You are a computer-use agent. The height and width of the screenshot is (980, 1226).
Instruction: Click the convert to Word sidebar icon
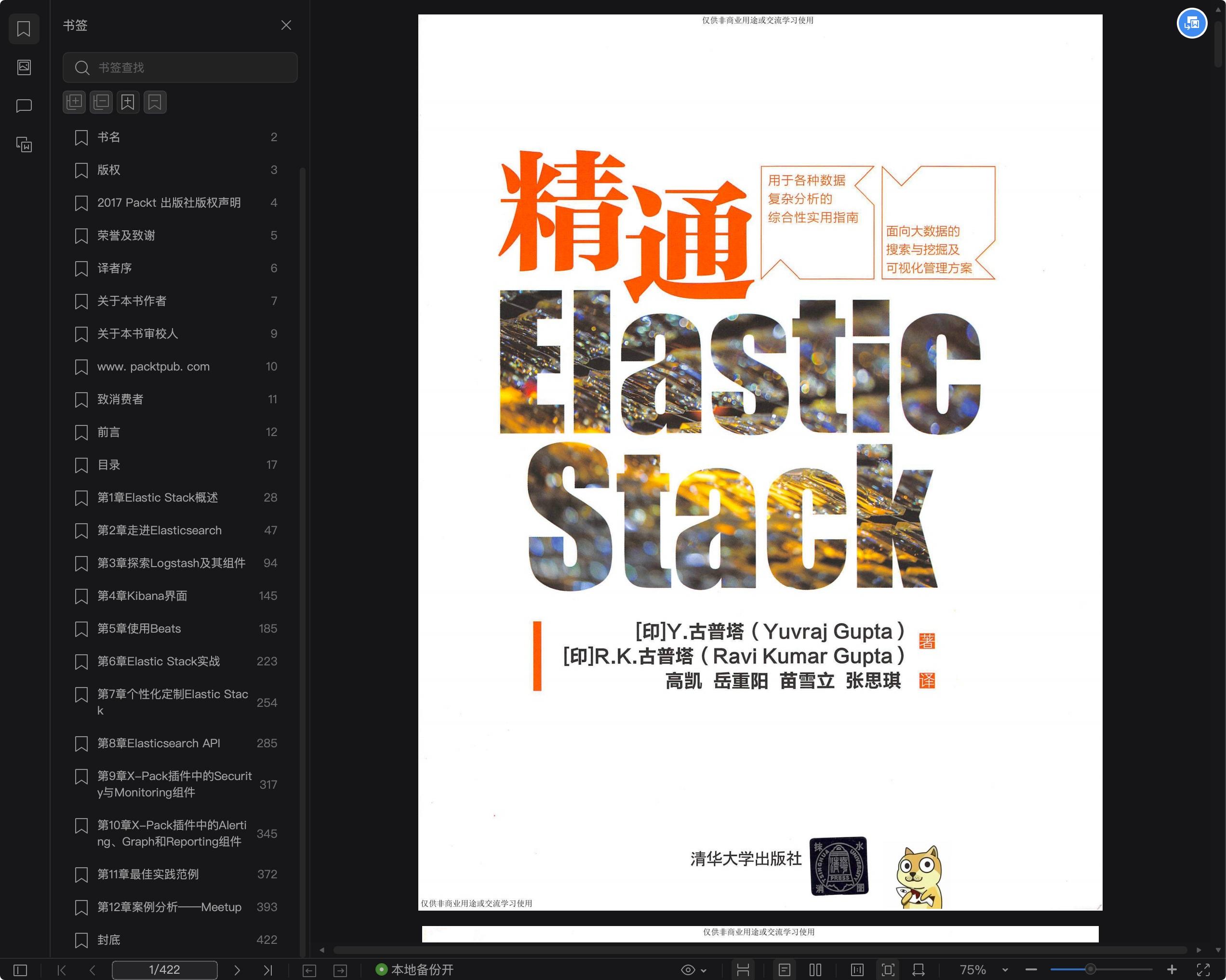(24, 145)
